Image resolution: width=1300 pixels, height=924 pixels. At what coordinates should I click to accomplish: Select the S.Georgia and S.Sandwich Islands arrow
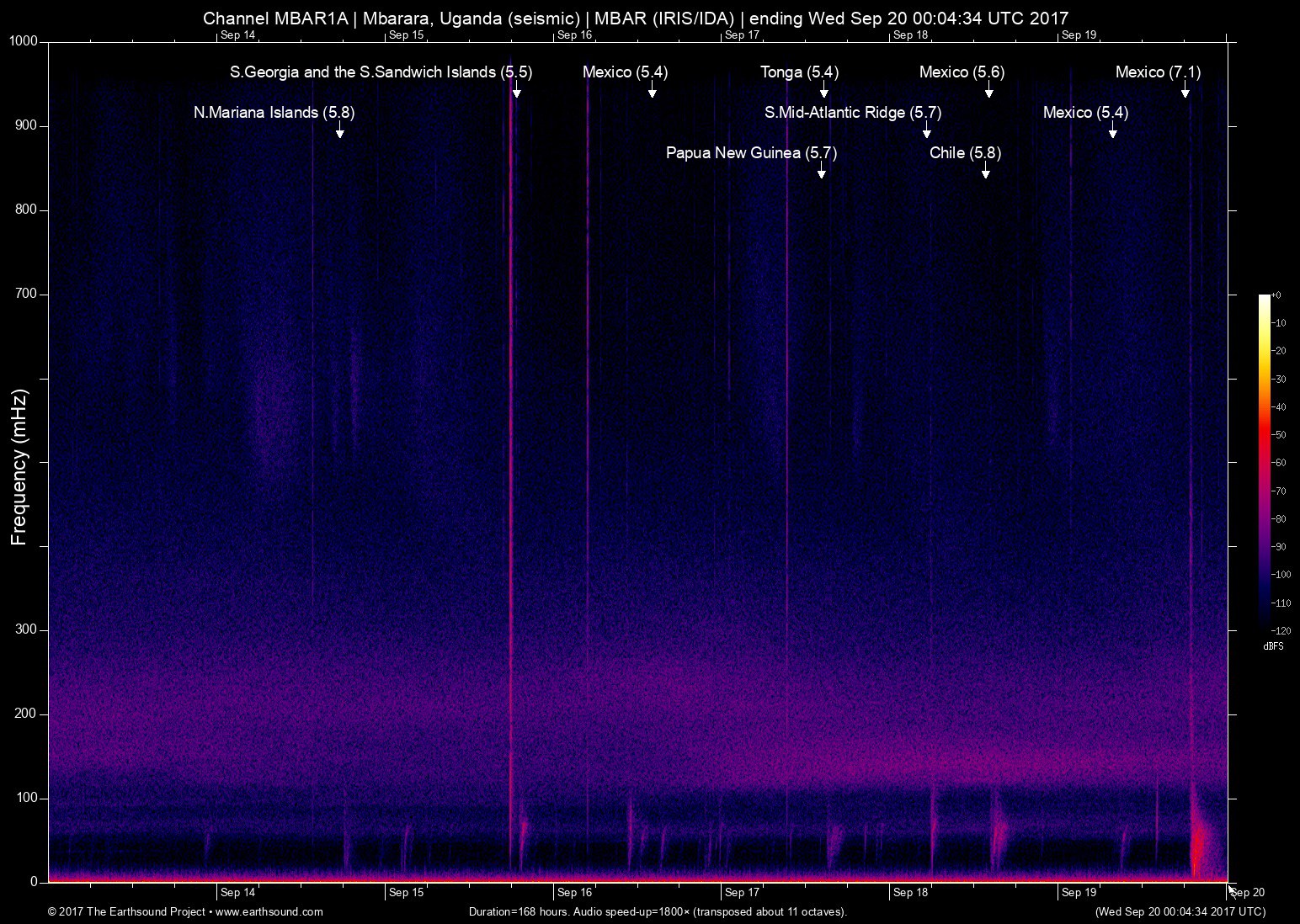click(516, 94)
